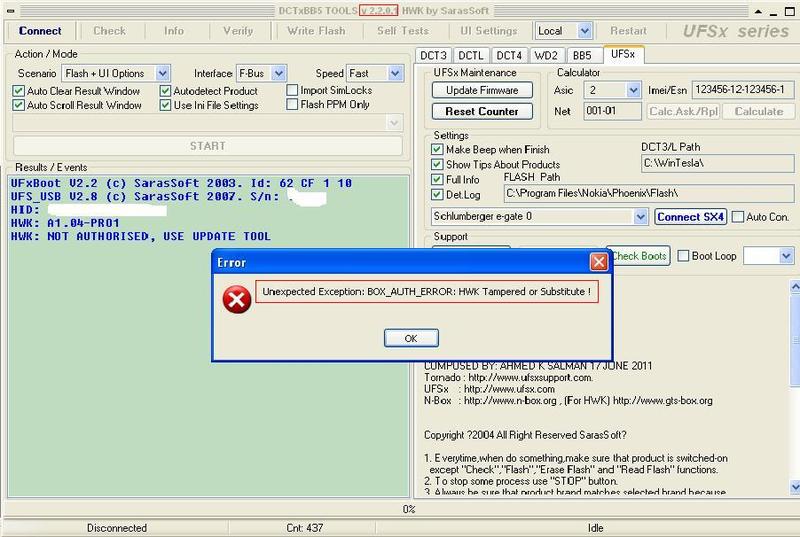
Task: Click the Info toolbar button
Action: click(x=174, y=31)
